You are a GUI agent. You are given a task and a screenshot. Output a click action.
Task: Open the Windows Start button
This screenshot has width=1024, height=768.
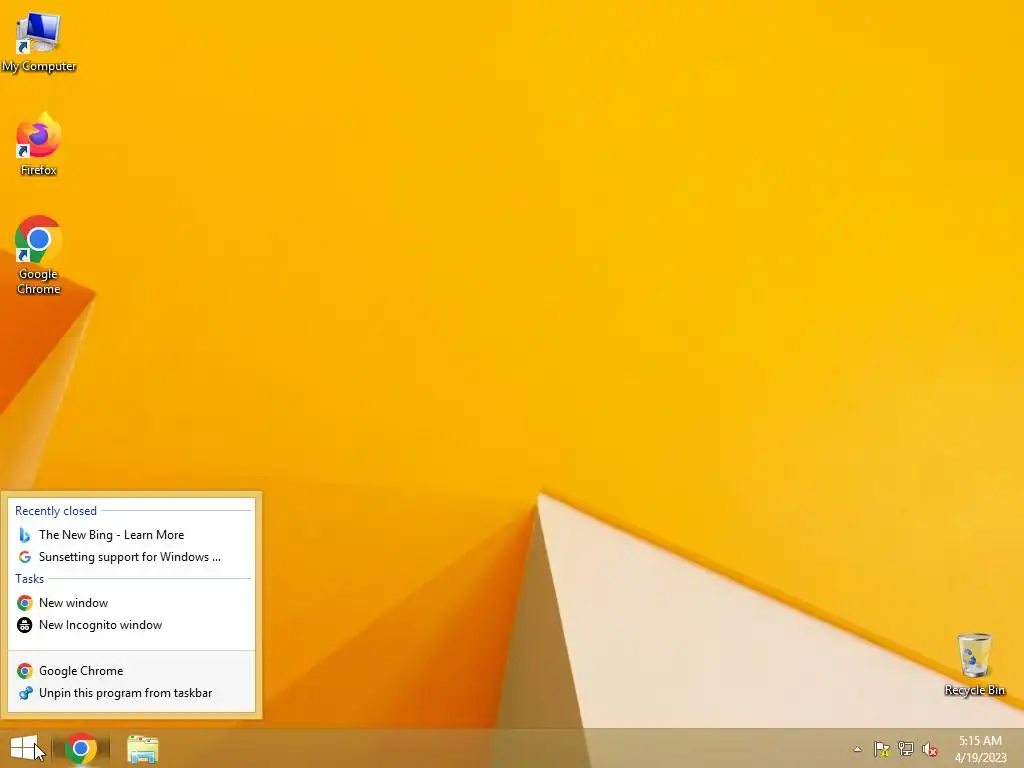[x=25, y=748]
